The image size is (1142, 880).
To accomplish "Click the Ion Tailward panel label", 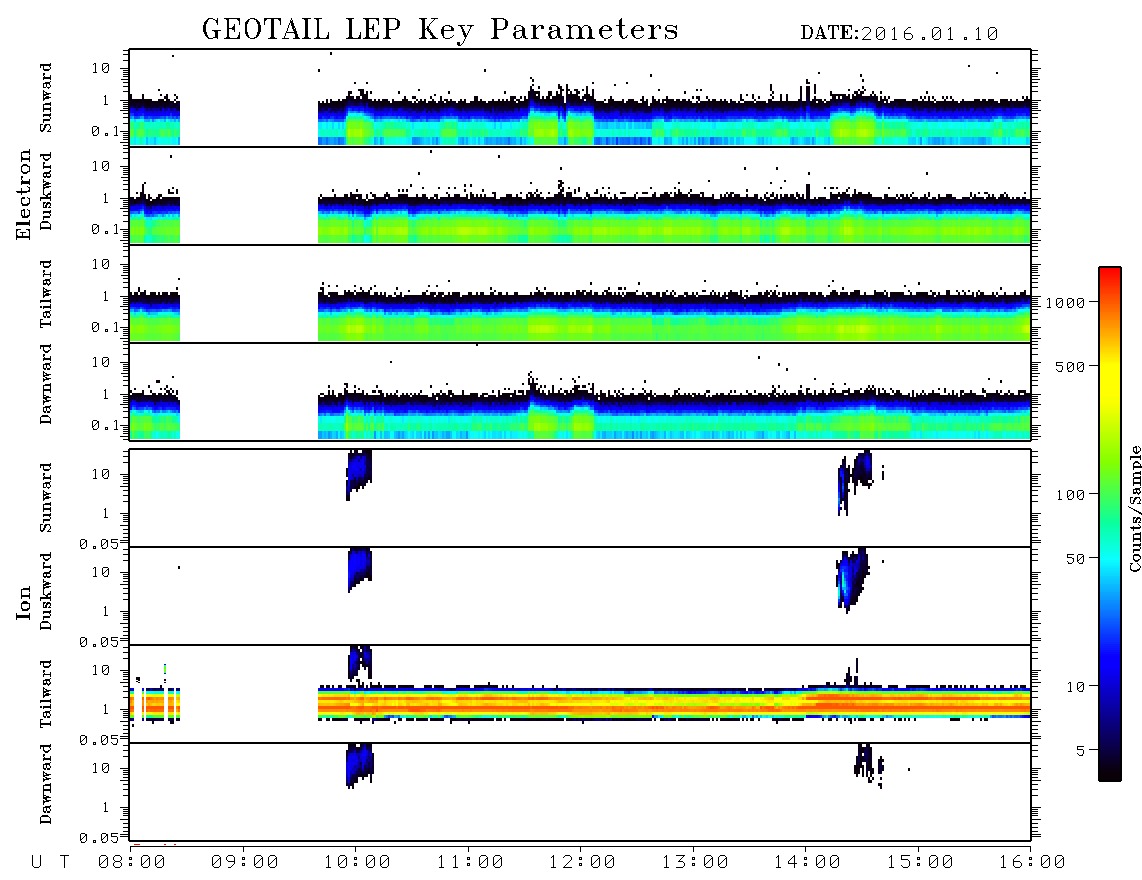I will 46,694.
